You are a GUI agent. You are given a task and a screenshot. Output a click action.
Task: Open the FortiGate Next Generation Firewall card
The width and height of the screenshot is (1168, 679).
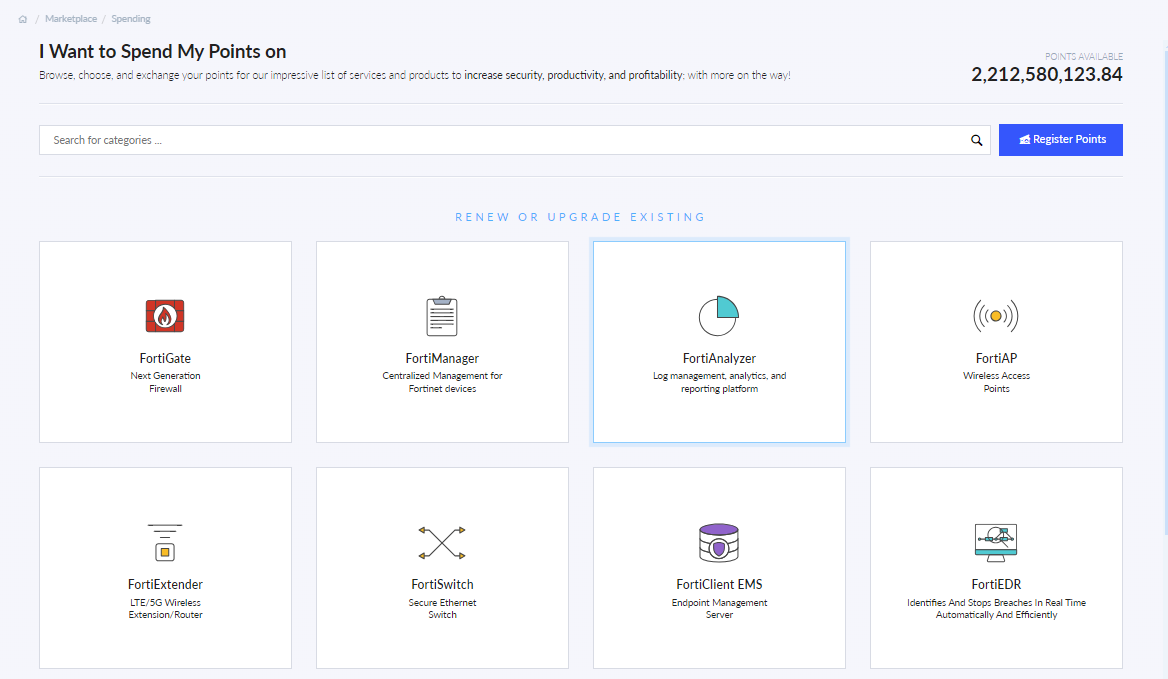coord(165,341)
